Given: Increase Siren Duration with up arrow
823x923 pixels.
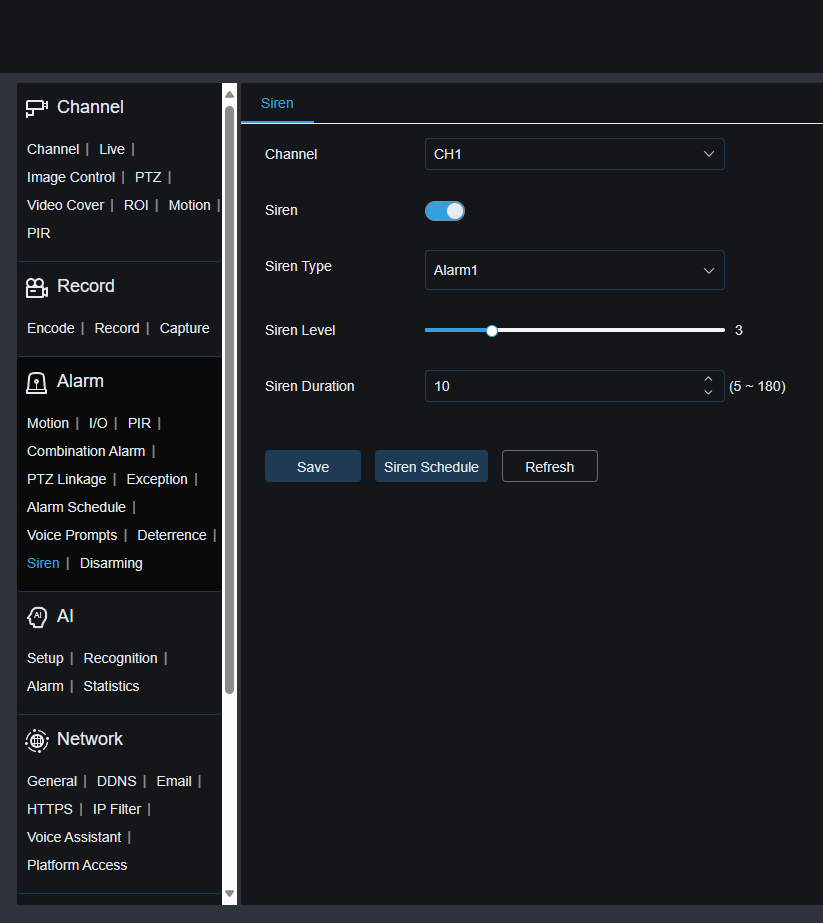Looking at the screenshot, I should [708, 379].
